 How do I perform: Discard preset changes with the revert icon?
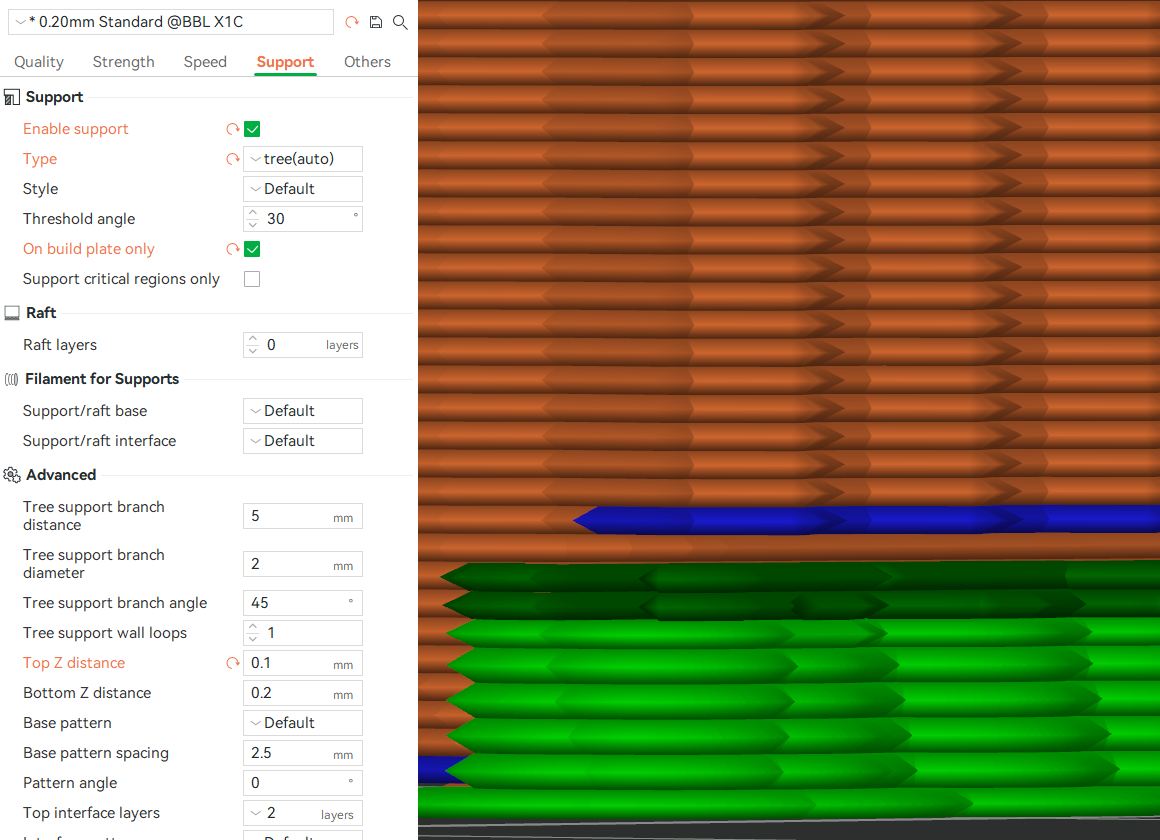(x=352, y=21)
